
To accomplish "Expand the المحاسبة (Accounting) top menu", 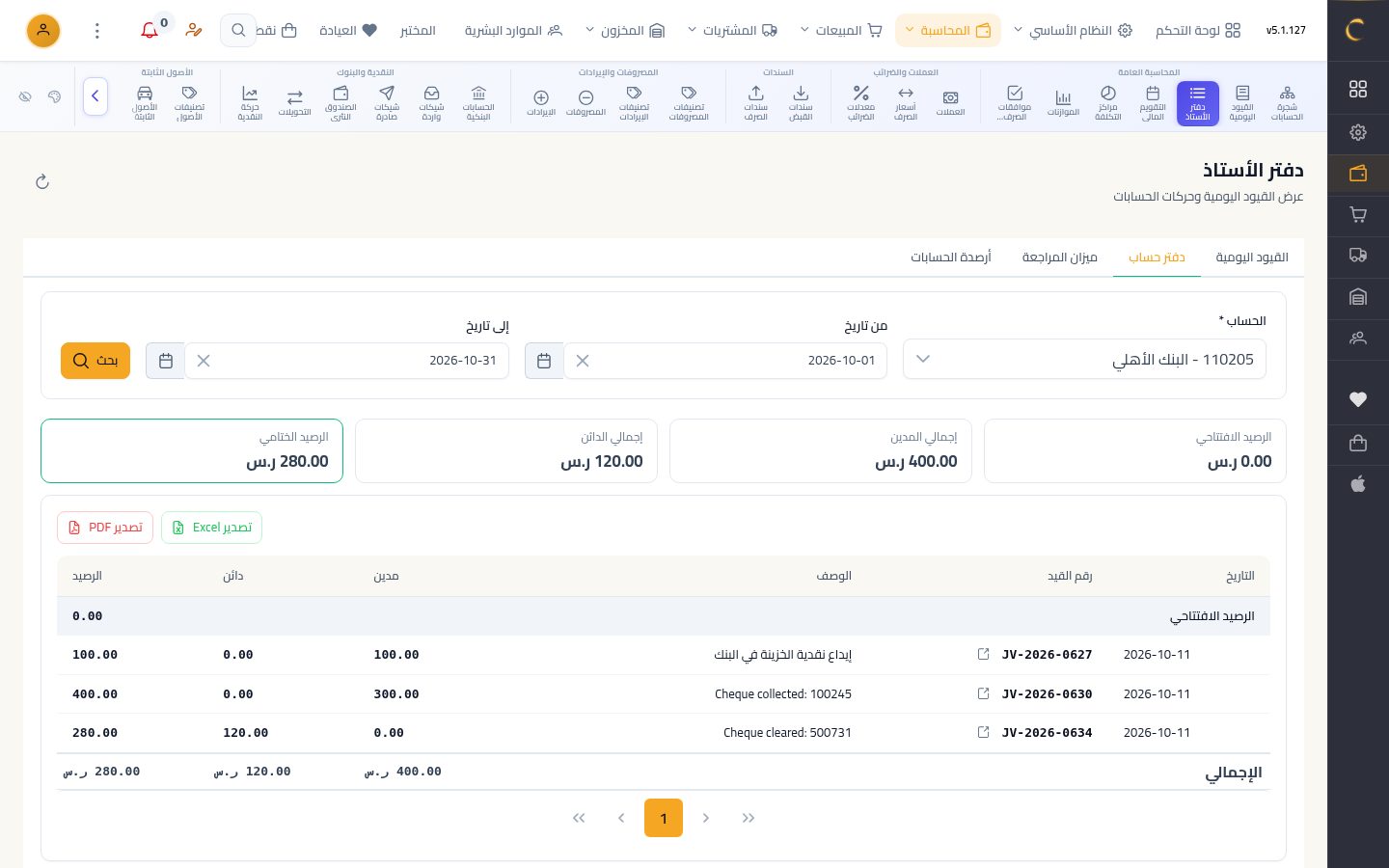I will coord(947,31).
